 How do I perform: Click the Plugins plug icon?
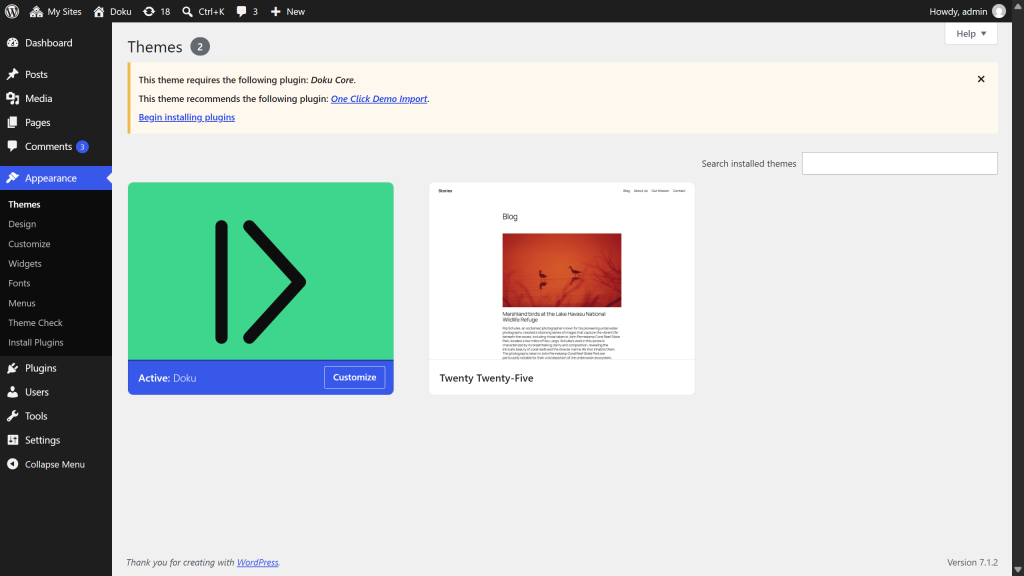[12, 368]
